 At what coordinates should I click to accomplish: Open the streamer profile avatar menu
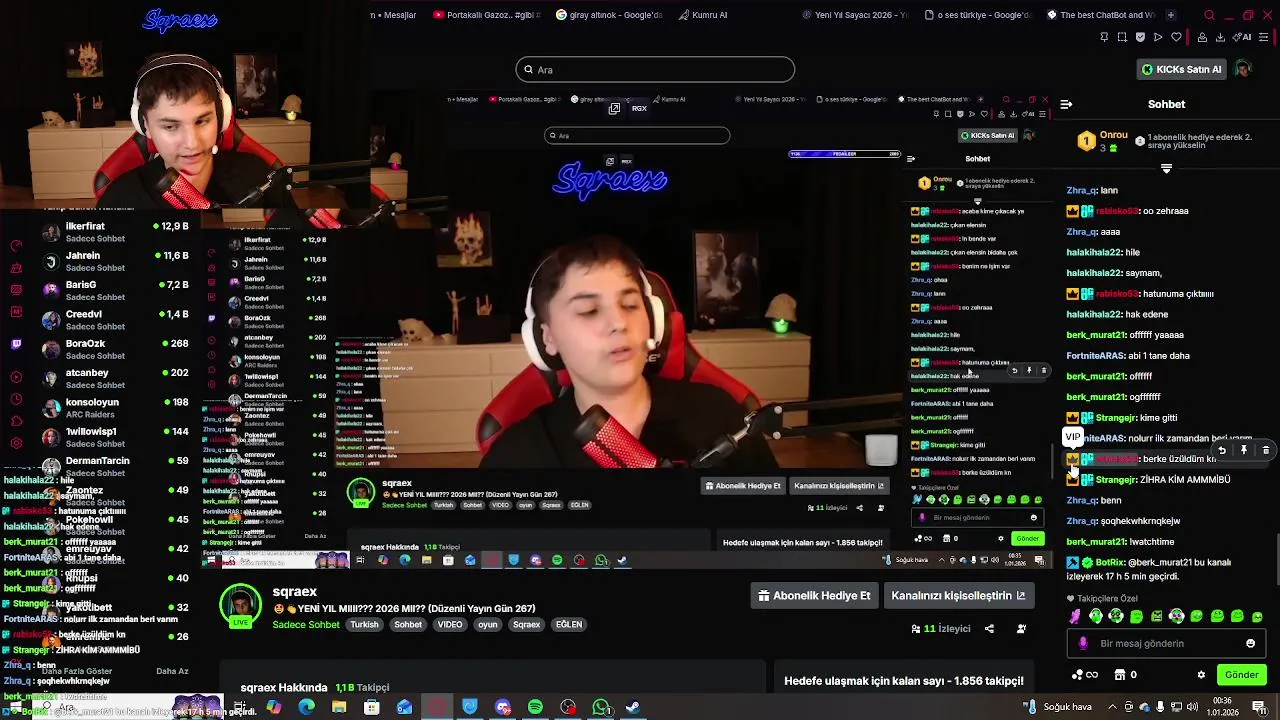1243,69
